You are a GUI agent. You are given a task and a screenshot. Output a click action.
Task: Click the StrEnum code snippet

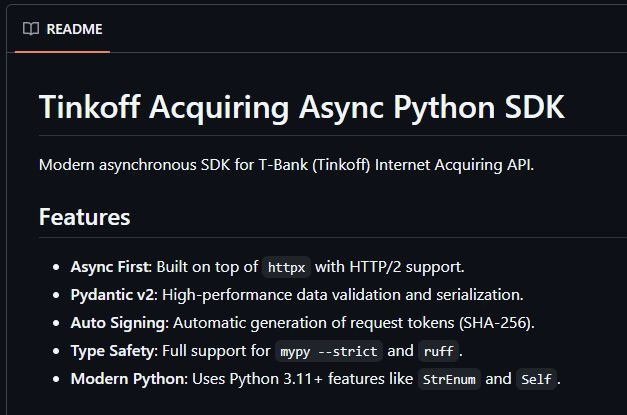click(450, 379)
